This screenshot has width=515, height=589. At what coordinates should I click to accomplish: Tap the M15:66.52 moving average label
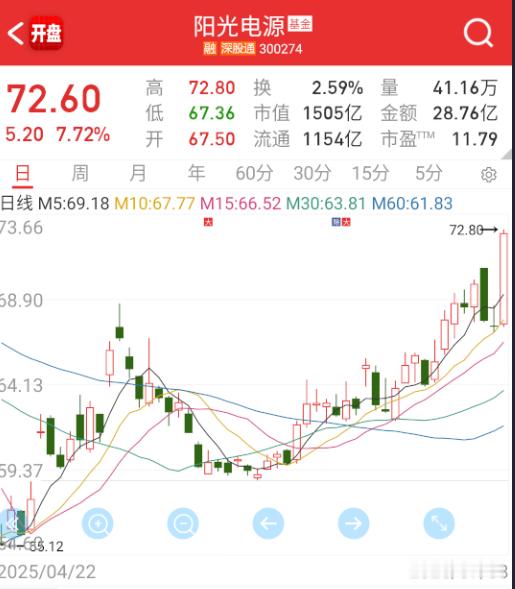pyautogui.click(x=240, y=204)
